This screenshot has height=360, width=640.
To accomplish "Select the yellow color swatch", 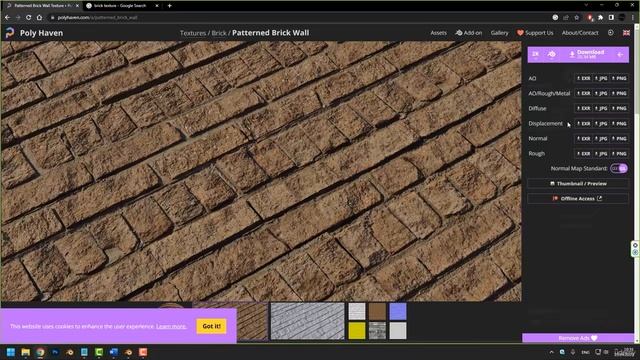I will click(357, 331).
